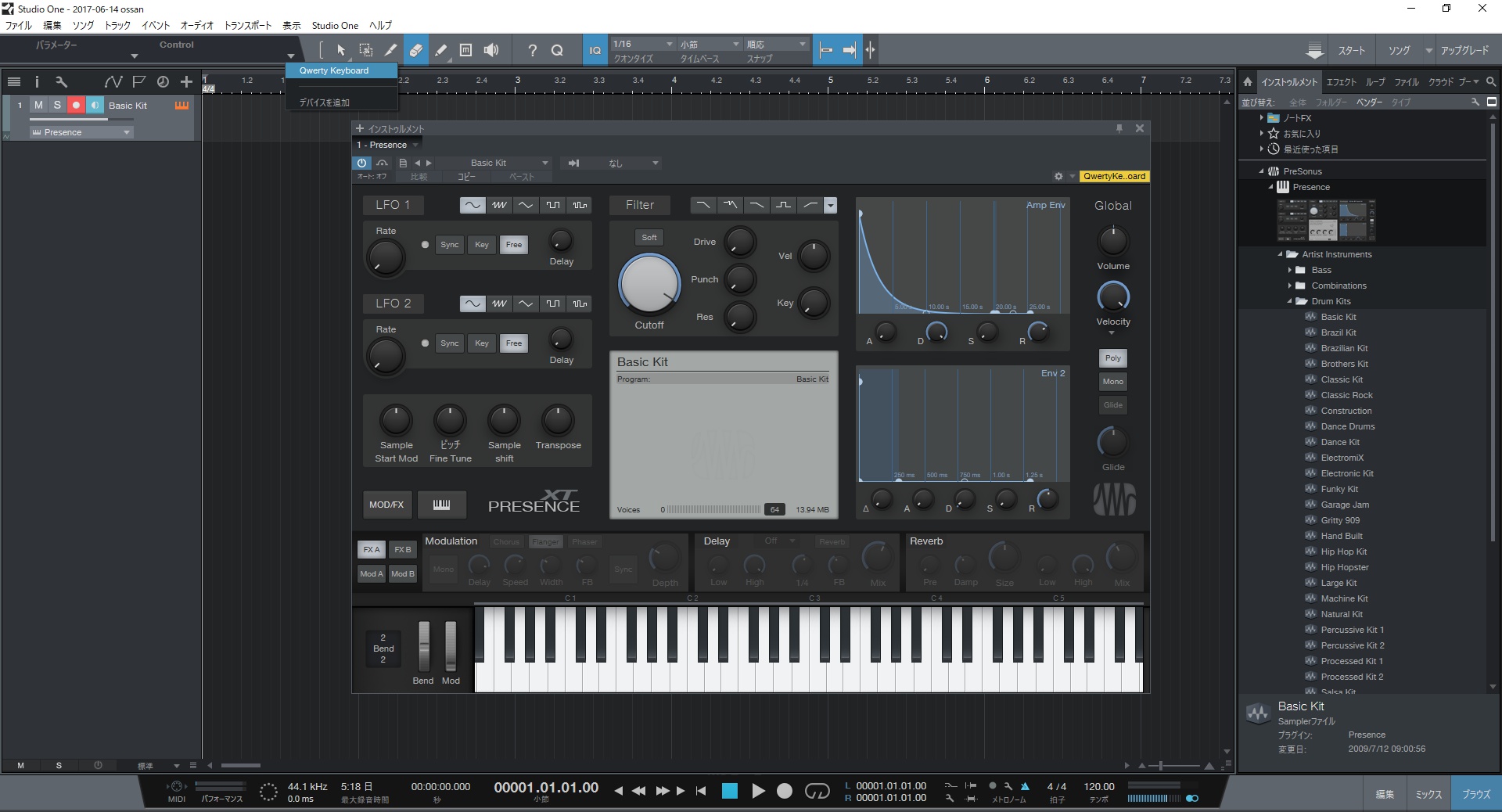Click Record in the transport bar
The width and height of the screenshot is (1502, 812).
(x=785, y=792)
